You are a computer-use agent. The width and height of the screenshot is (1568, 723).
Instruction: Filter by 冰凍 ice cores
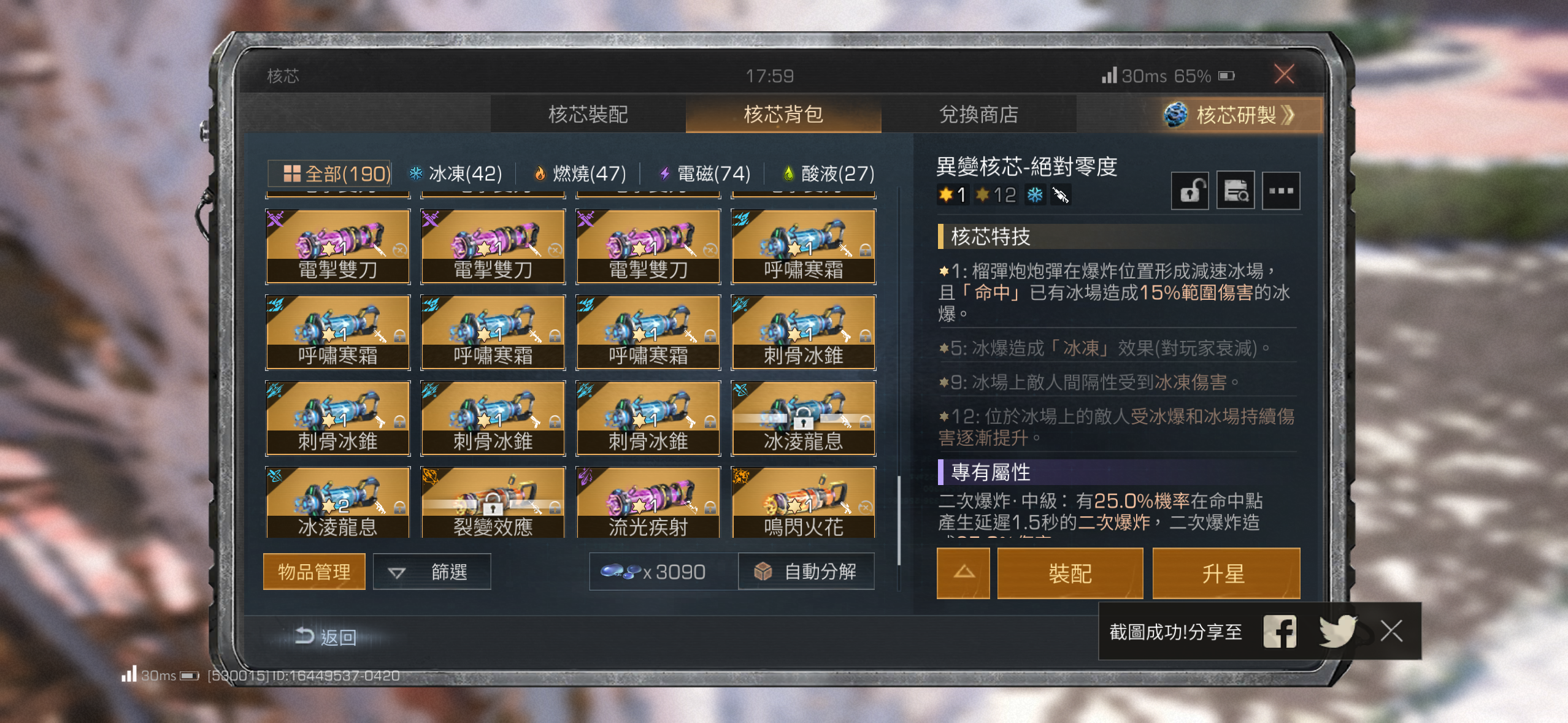[x=455, y=174]
